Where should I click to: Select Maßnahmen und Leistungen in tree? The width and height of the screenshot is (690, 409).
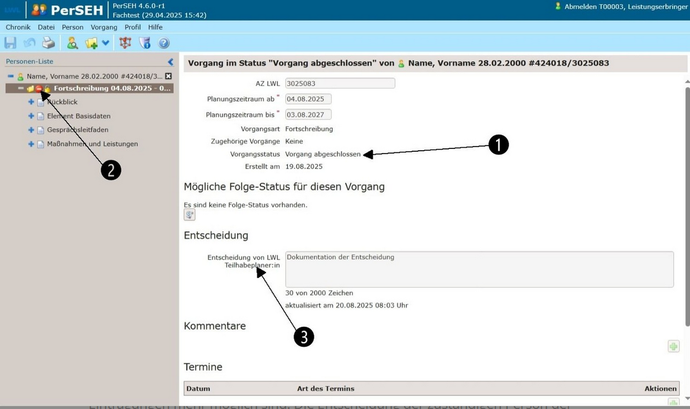coord(93,144)
